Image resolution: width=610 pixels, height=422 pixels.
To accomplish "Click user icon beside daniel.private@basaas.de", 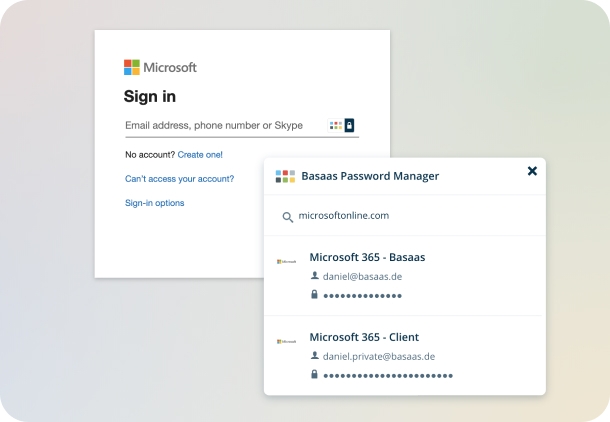I will pos(315,355).
